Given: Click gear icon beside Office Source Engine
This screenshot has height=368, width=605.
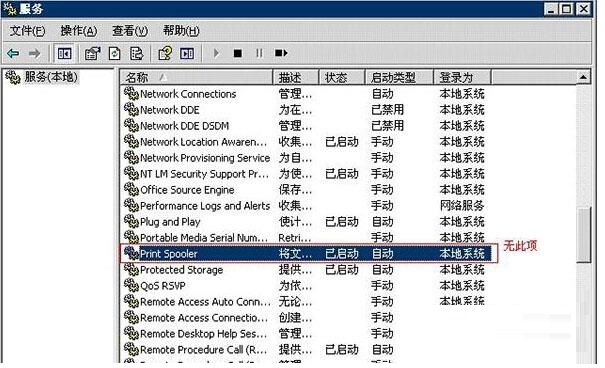Looking at the screenshot, I should (x=131, y=189).
